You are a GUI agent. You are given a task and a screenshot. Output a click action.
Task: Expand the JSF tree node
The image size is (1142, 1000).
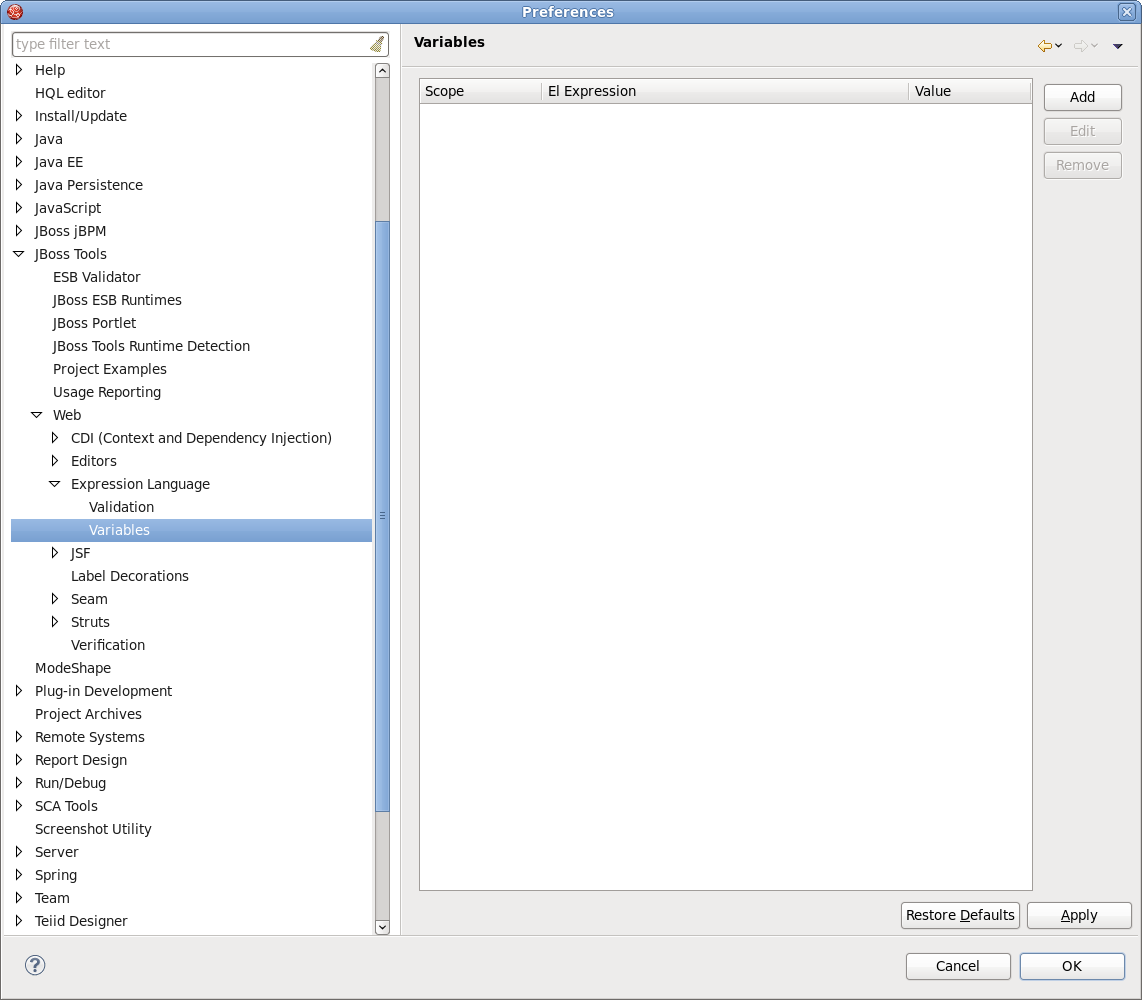pyautogui.click(x=55, y=553)
